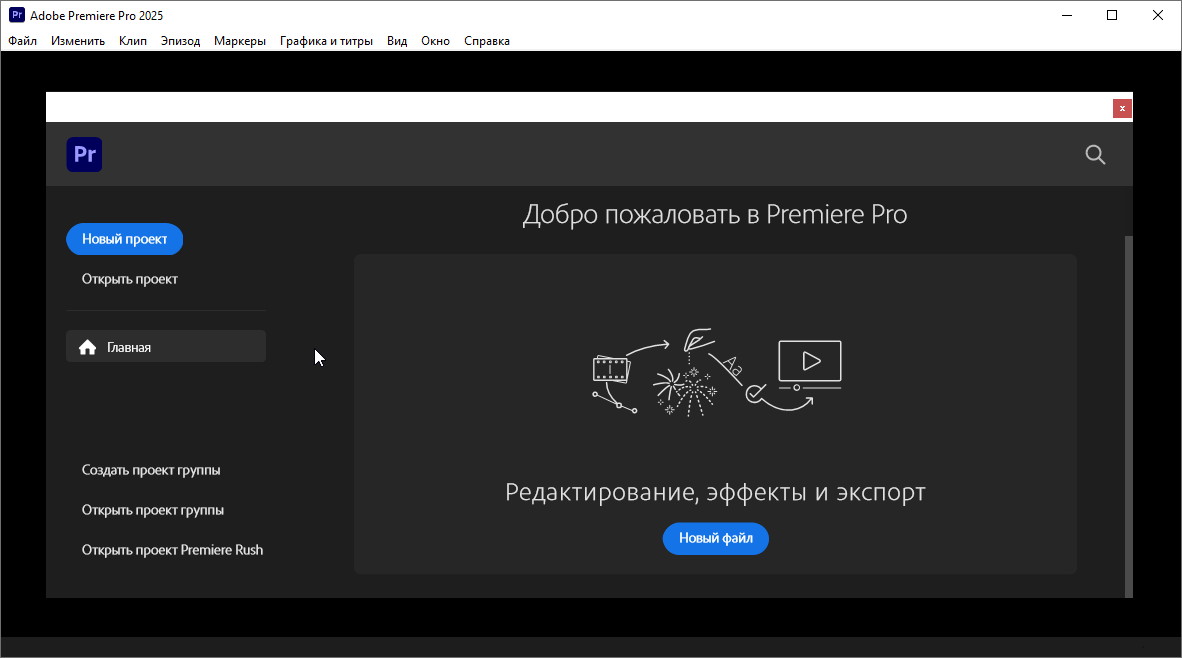Viewport: 1182px width, 658px height.
Task: Open the Окно menu
Action: (x=436, y=41)
